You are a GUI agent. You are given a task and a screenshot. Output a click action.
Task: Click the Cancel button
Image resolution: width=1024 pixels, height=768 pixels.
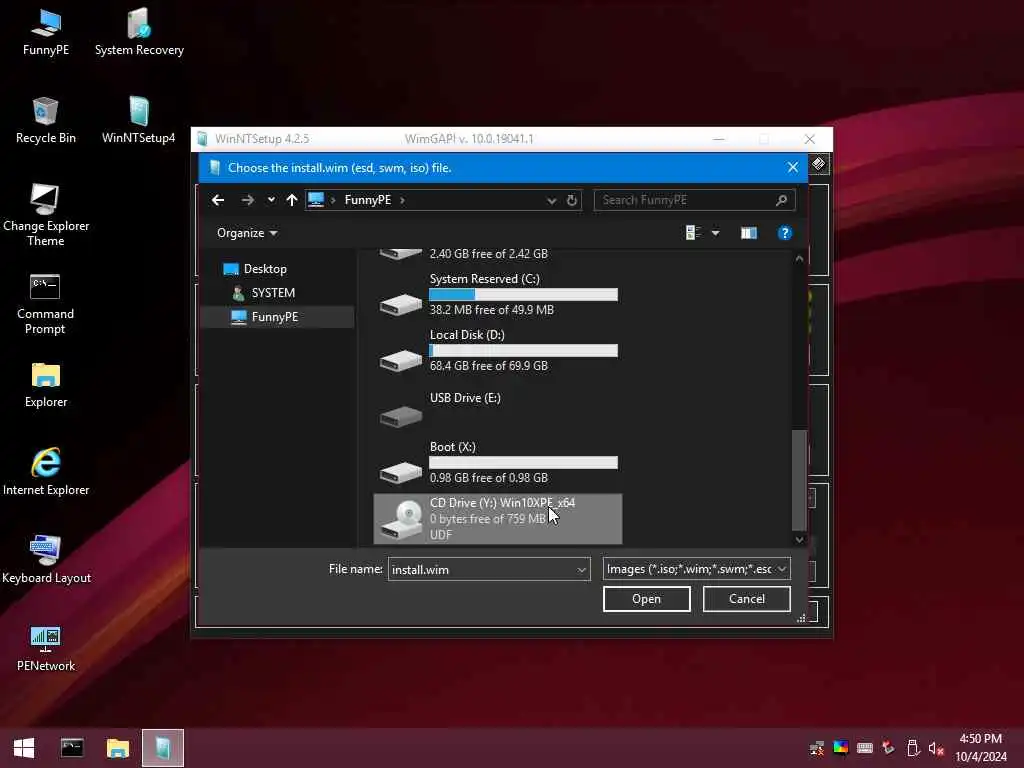point(746,599)
